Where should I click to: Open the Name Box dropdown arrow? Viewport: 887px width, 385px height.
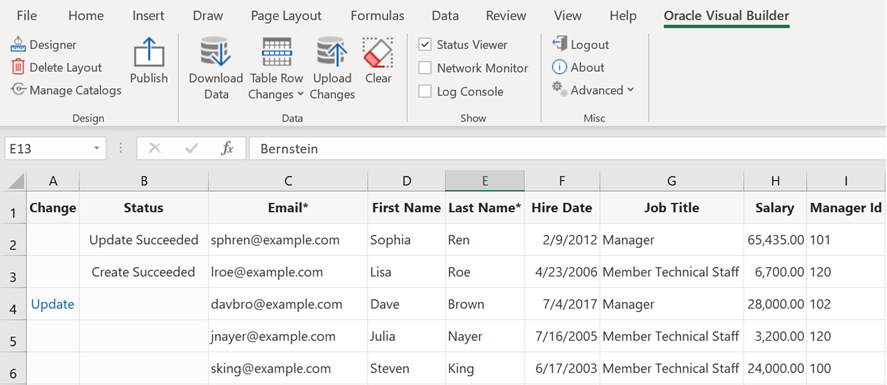[x=97, y=149]
